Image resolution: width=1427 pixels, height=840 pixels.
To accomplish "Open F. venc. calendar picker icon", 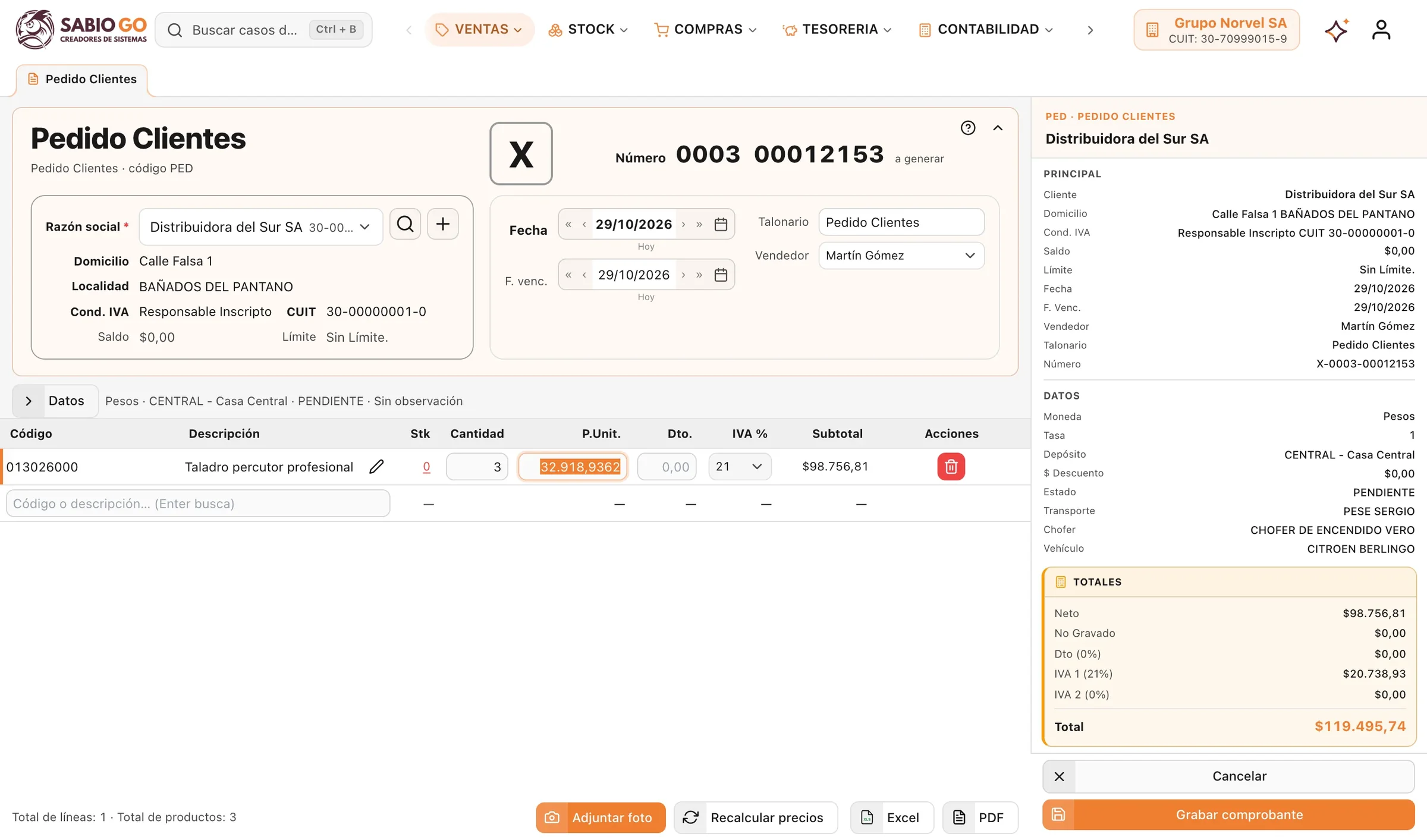I will [x=721, y=275].
